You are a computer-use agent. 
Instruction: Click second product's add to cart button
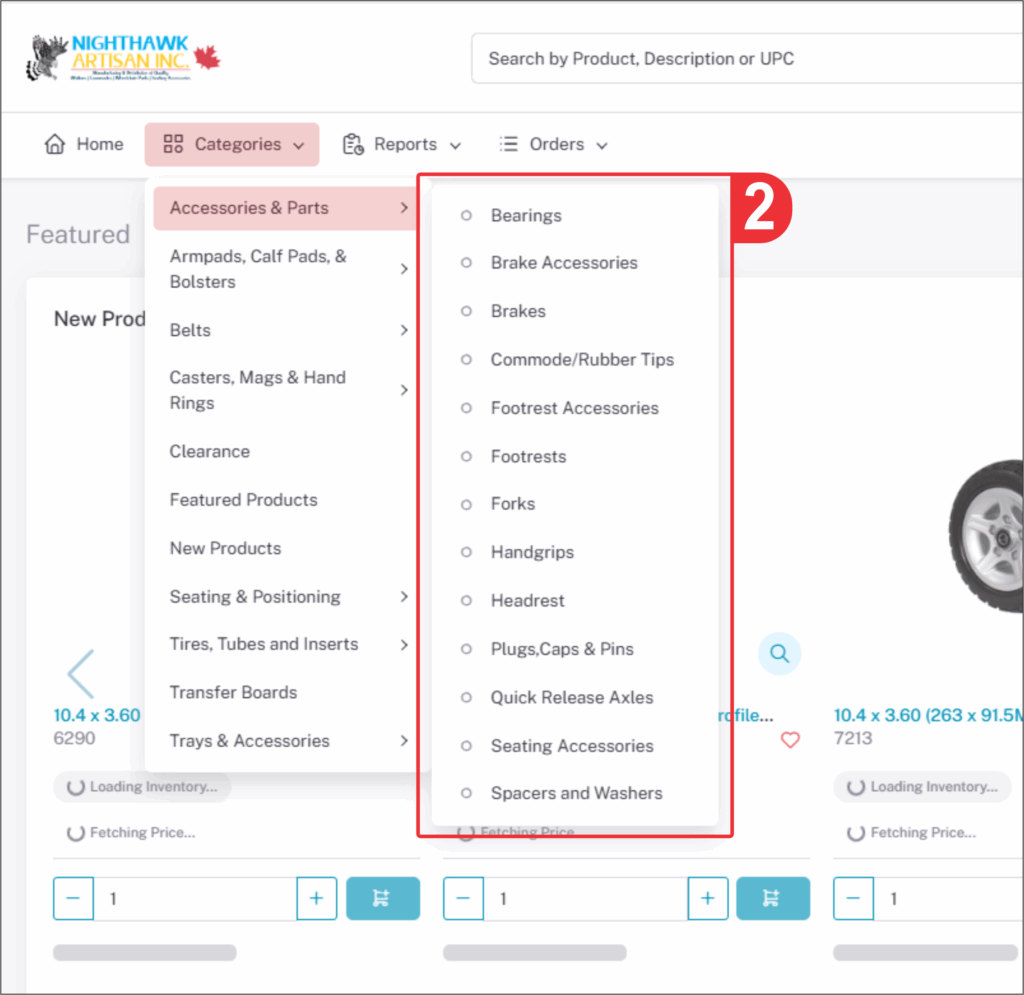click(773, 898)
